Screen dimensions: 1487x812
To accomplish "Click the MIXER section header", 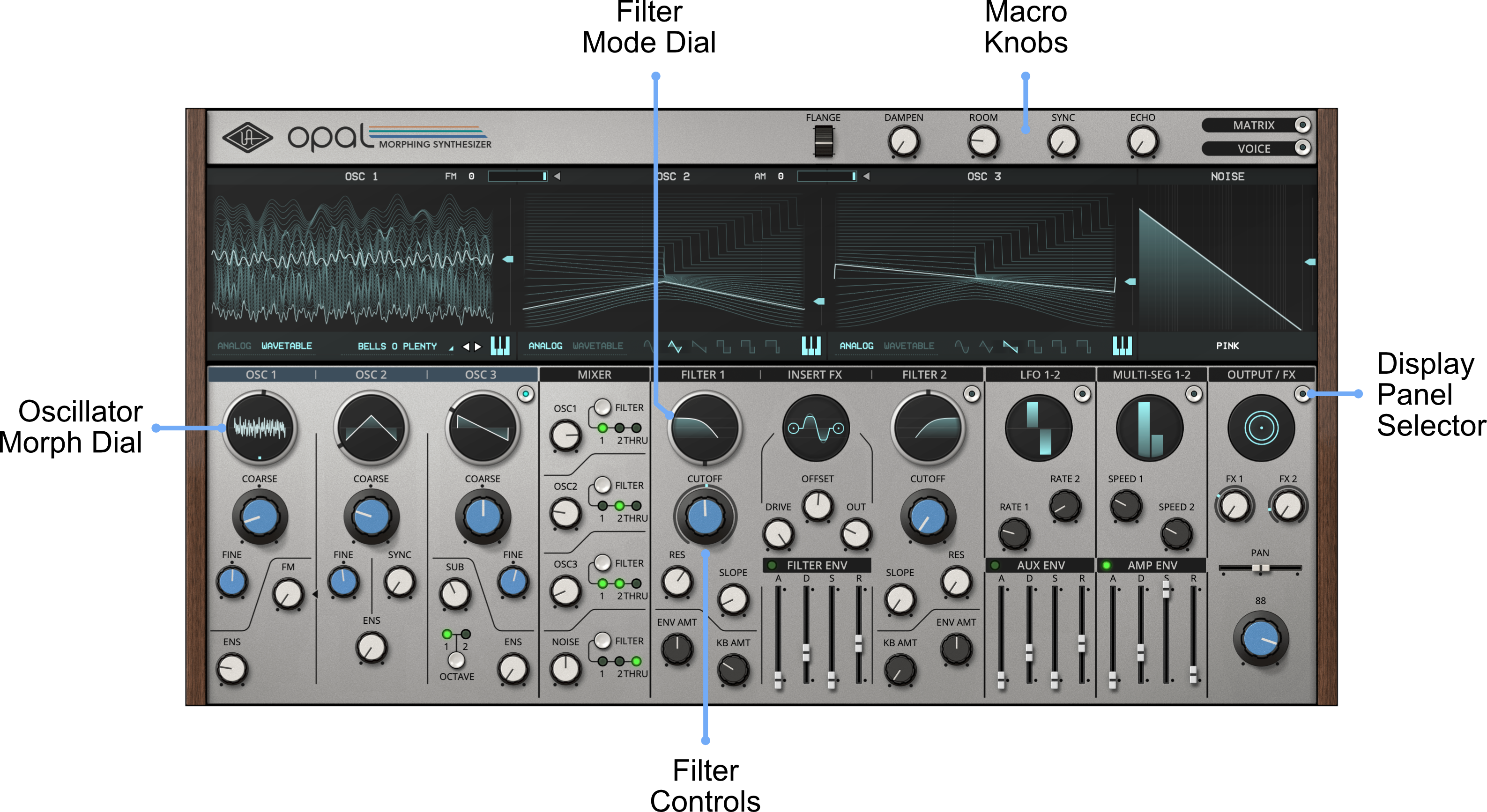I will [594, 375].
